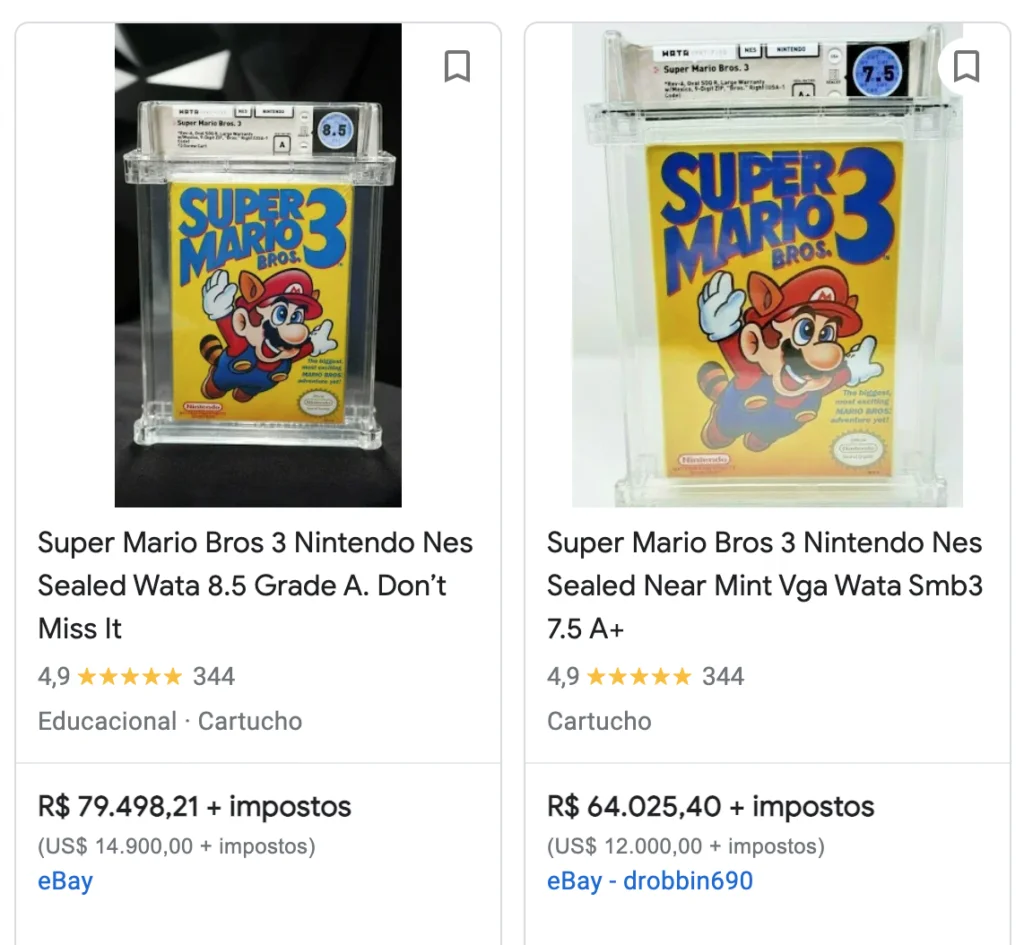1024x945 pixels.
Task: Bookmark the Wata 8.5 Grade A listing
Action: pyautogui.click(x=457, y=67)
